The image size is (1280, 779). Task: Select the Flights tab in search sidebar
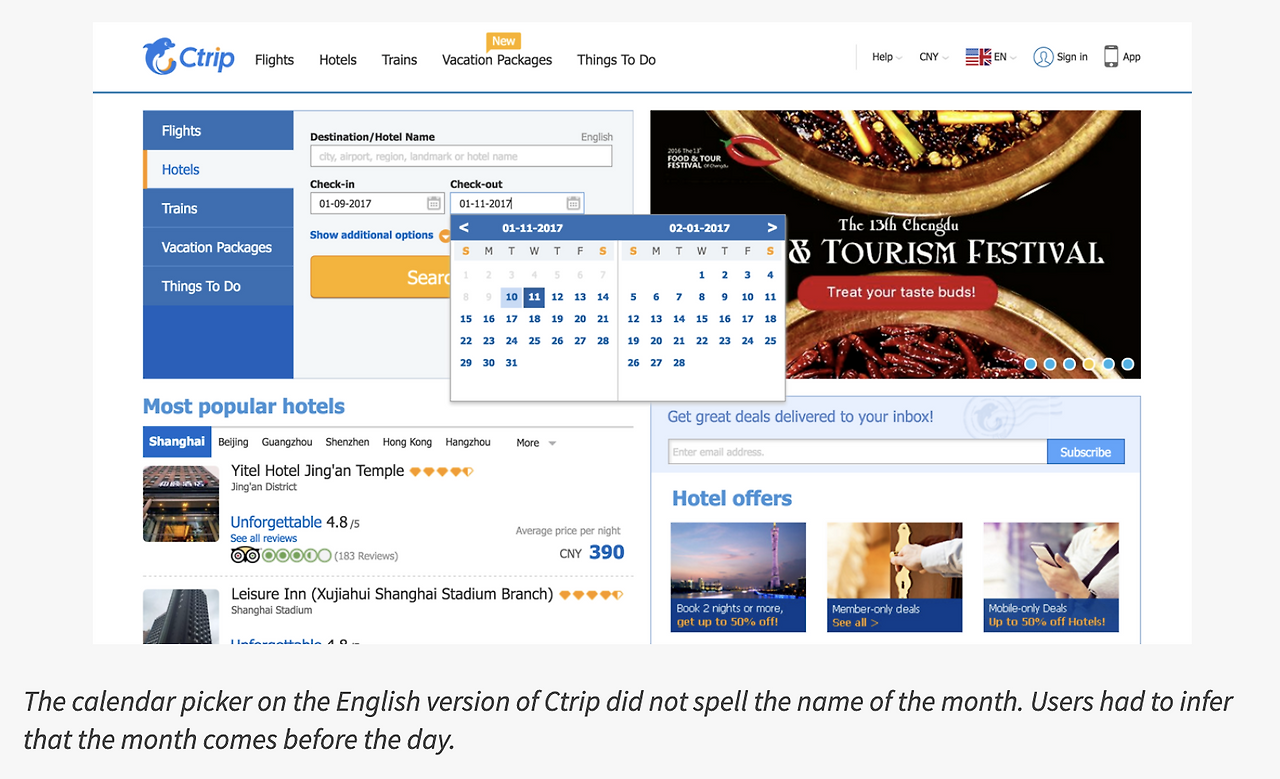coord(218,130)
